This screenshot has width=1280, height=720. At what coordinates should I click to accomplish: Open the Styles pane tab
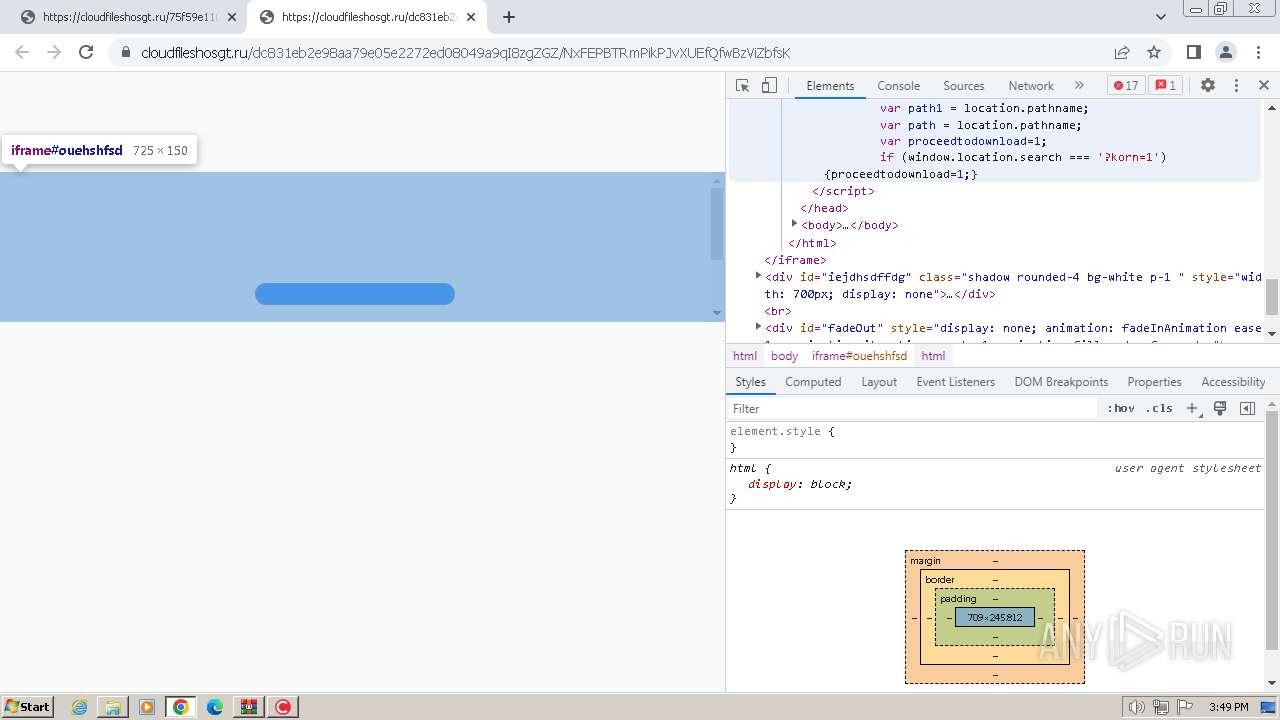click(750, 382)
